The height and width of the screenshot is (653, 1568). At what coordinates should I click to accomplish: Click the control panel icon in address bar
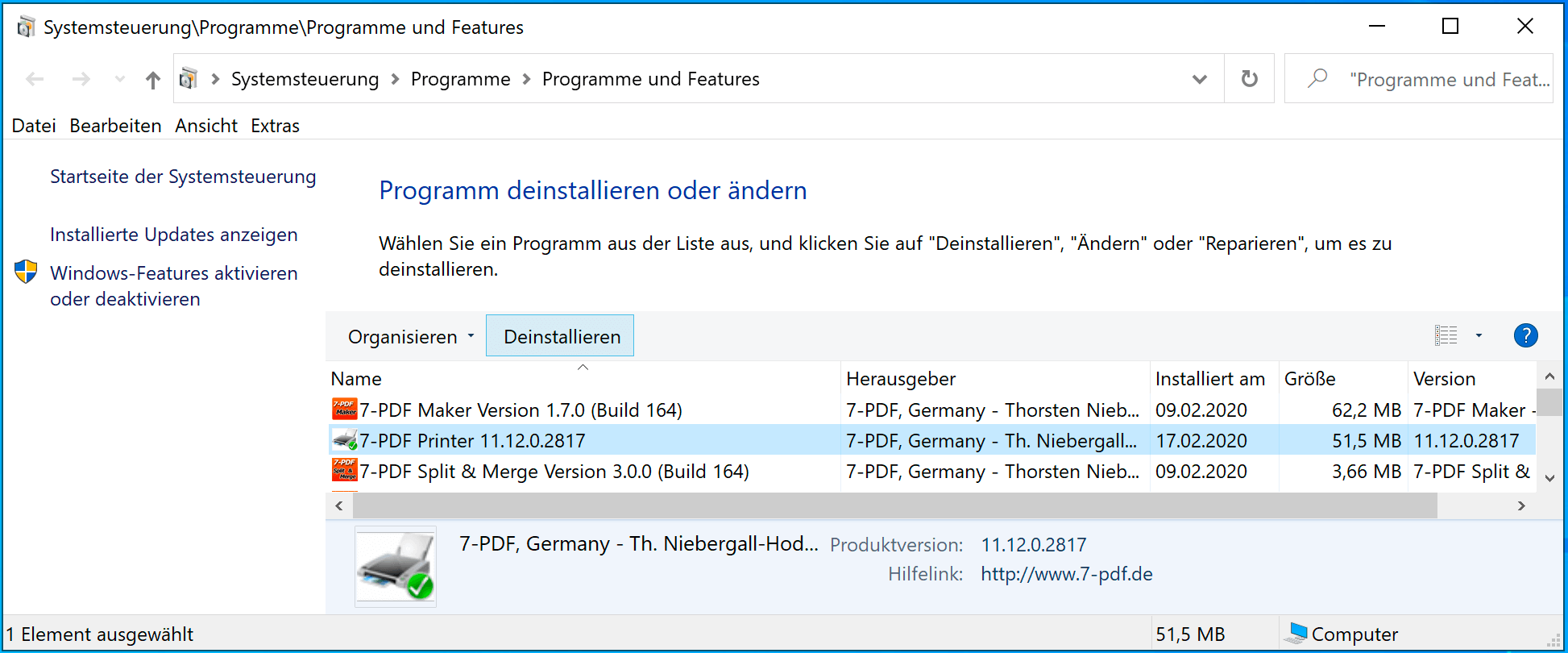click(189, 78)
